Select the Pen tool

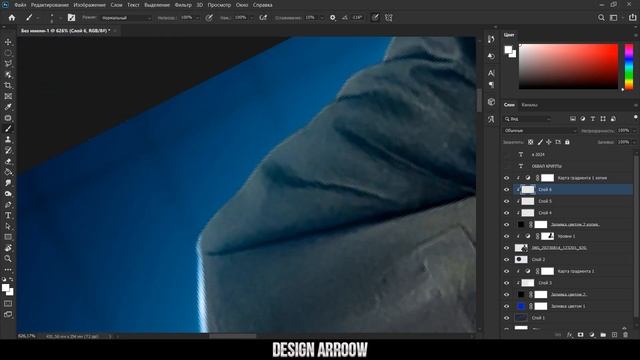8,204
